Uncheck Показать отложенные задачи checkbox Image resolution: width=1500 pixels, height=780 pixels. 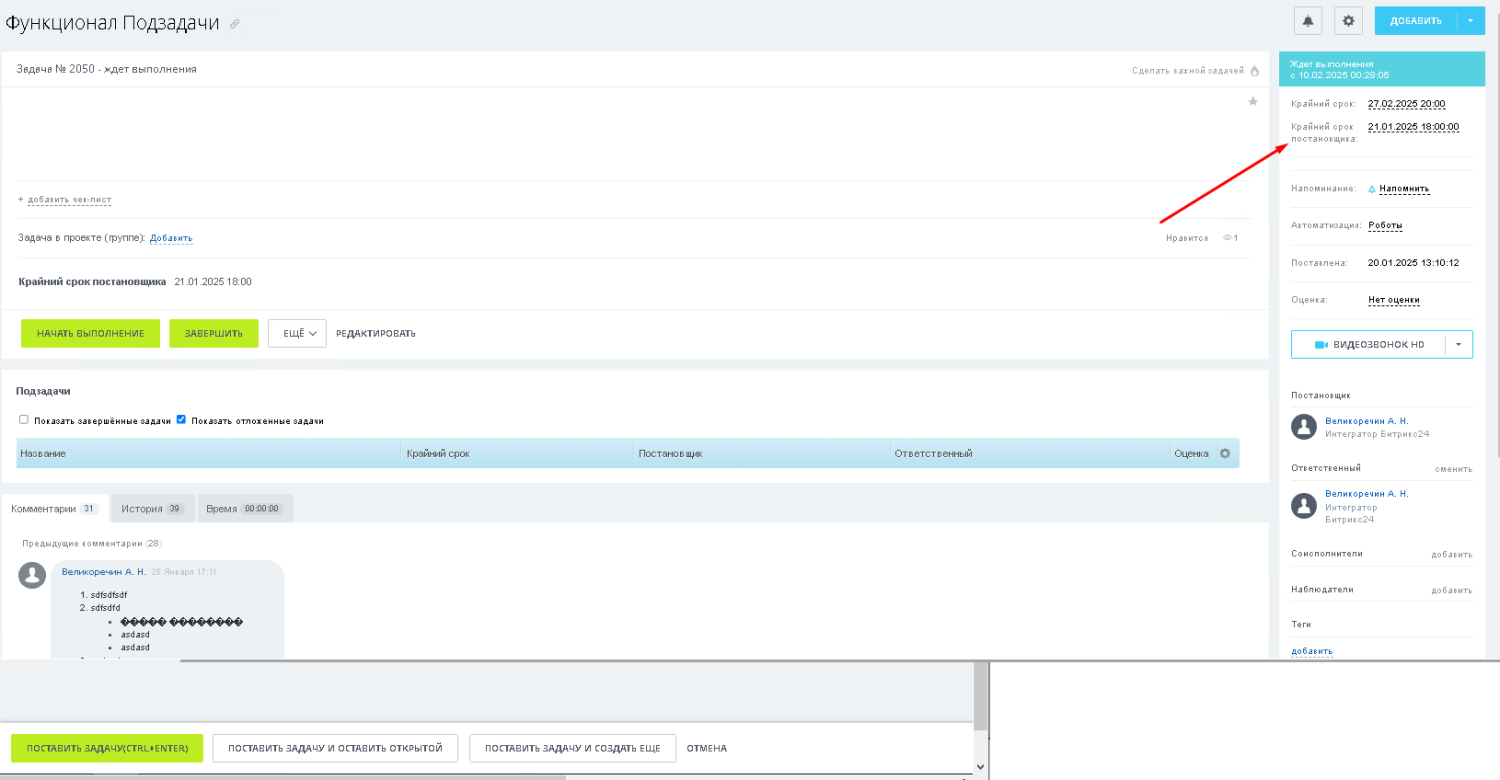coord(181,420)
